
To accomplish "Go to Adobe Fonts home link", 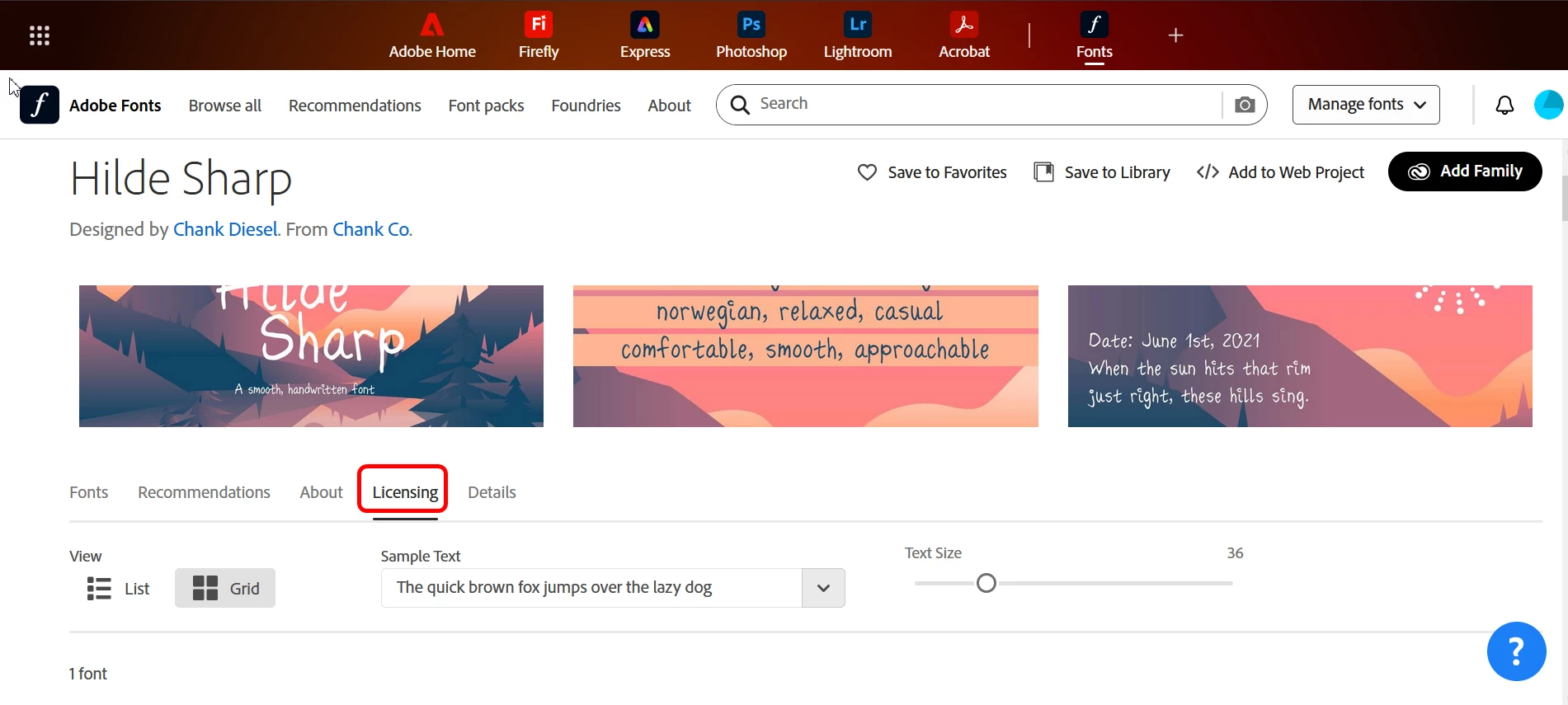I will pos(115,106).
